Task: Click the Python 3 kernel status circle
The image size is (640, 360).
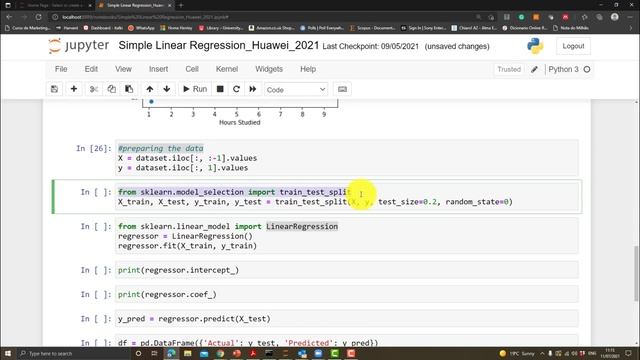Action: (587, 69)
